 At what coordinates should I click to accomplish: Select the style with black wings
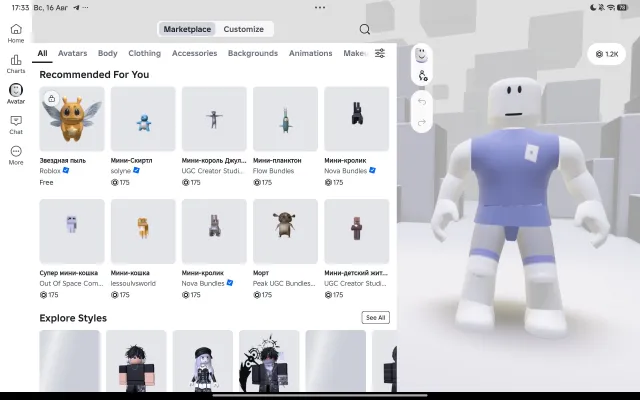click(269, 361)
